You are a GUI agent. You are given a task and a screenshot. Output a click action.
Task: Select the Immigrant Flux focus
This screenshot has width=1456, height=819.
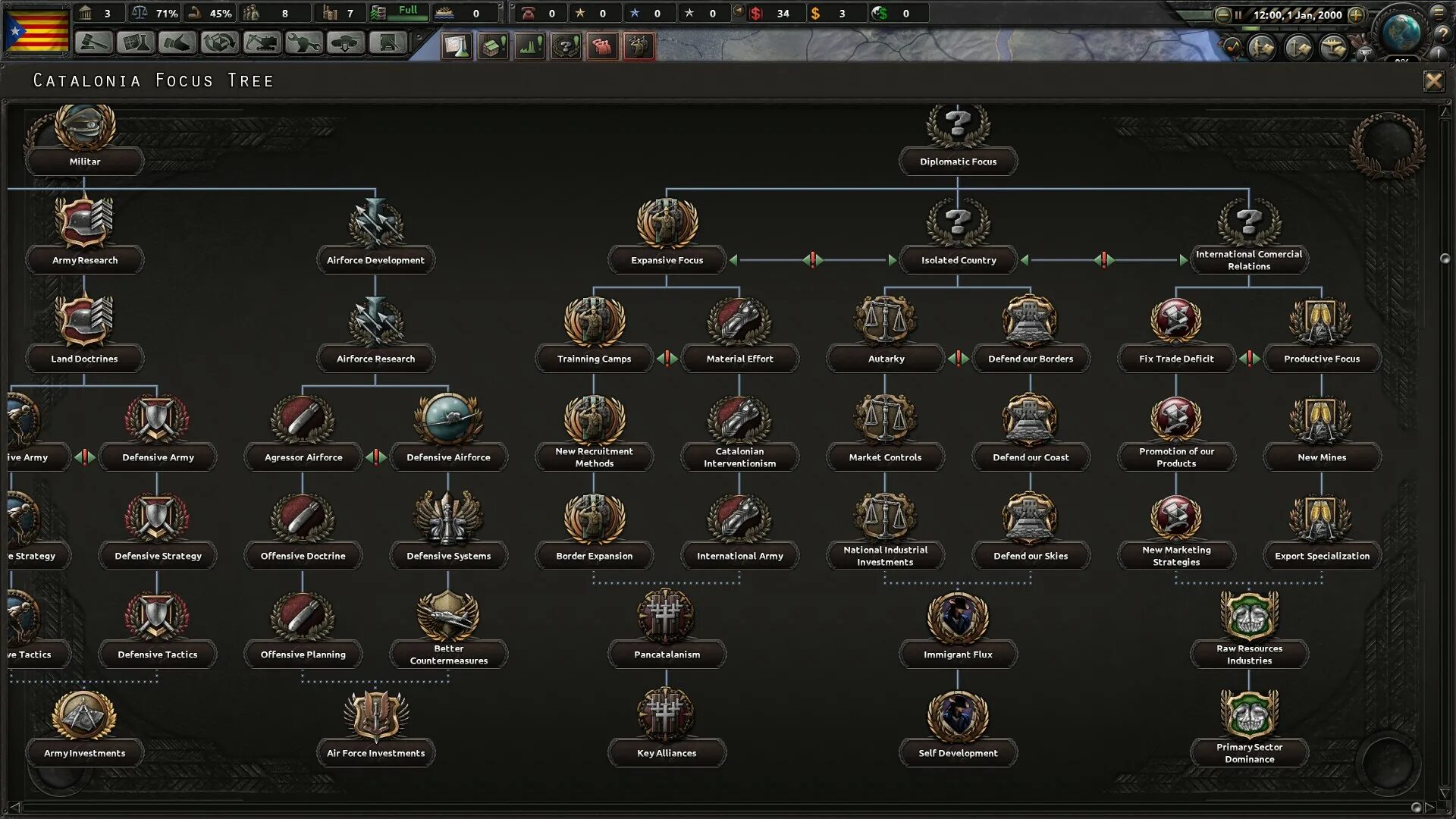pos(958,628)
